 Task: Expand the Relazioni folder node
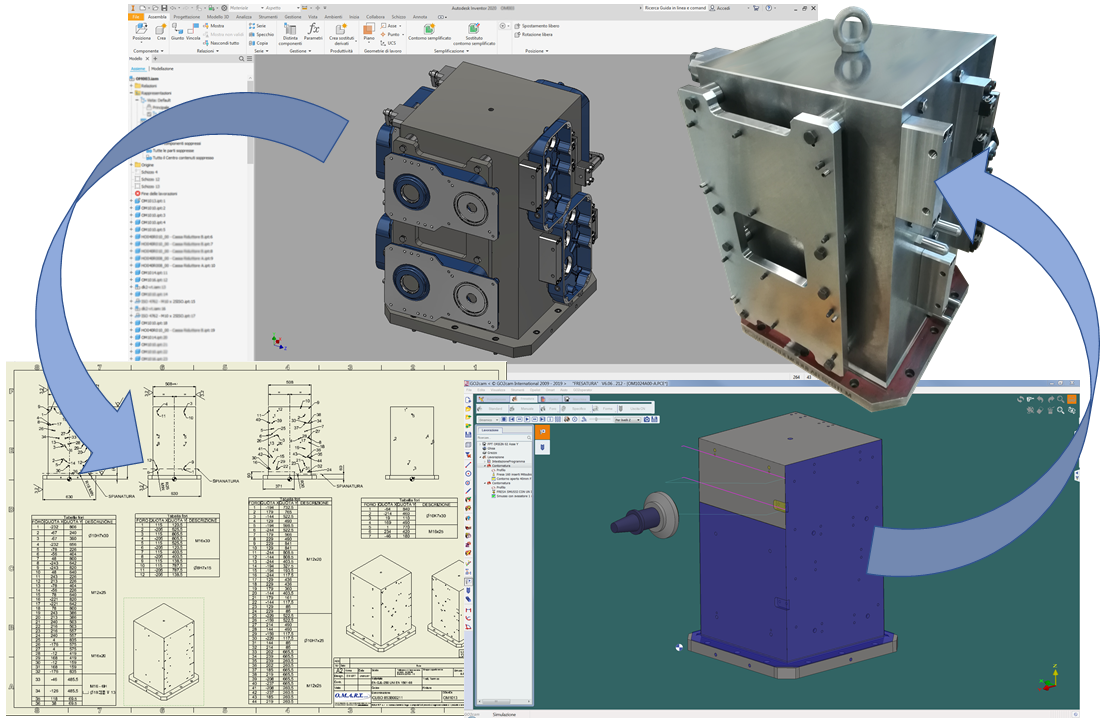coord(133,86)
